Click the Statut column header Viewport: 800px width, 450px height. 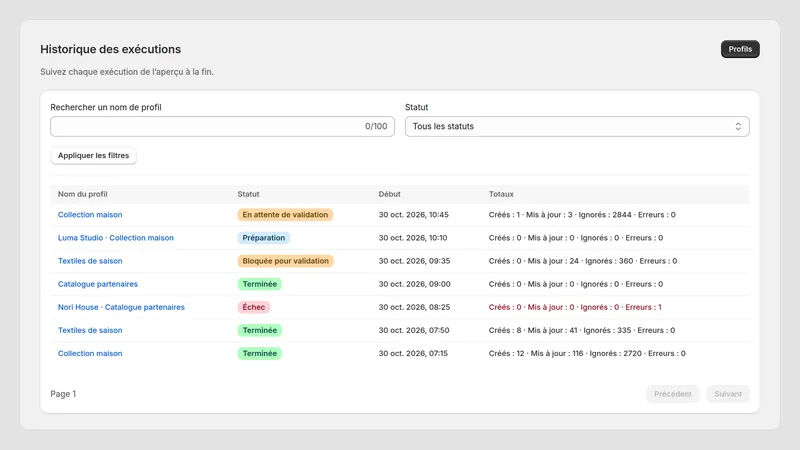(248, 194)
